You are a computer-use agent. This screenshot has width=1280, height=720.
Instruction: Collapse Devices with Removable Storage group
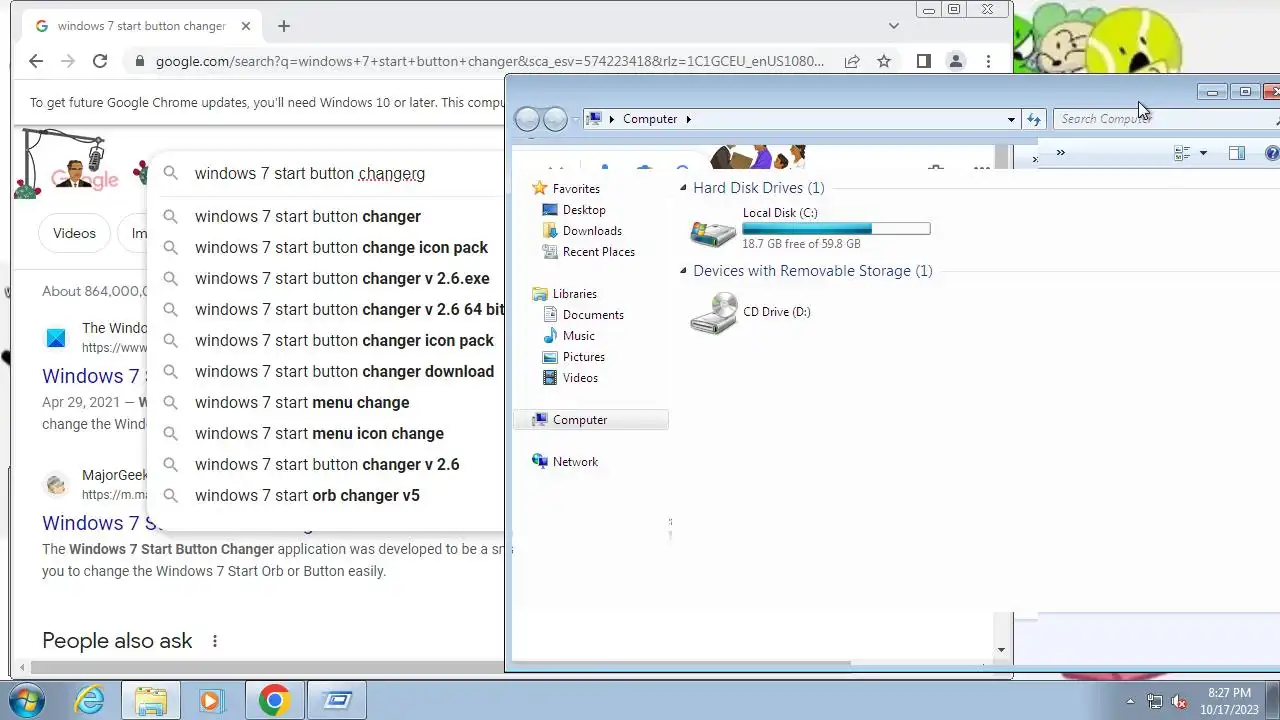click(684, 271)
